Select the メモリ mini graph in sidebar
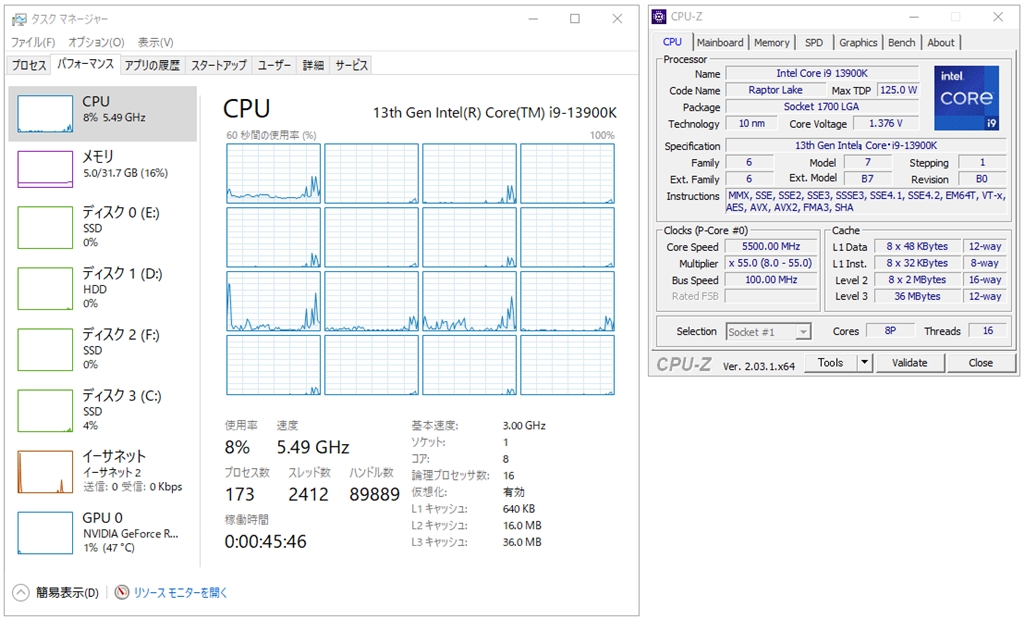 click(45, 169)
